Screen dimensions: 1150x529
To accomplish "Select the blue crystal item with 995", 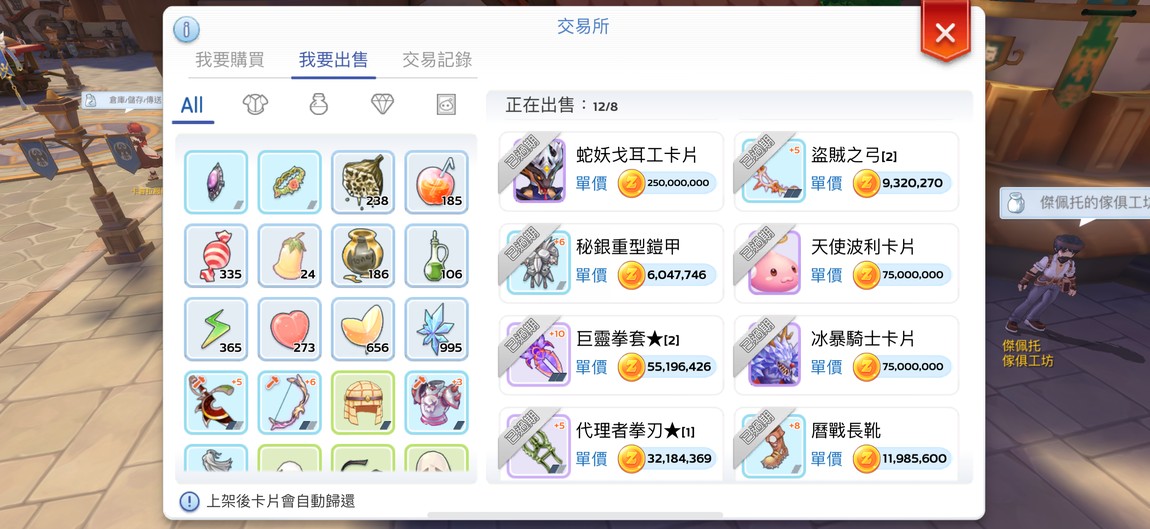I will tap(436, 329).
